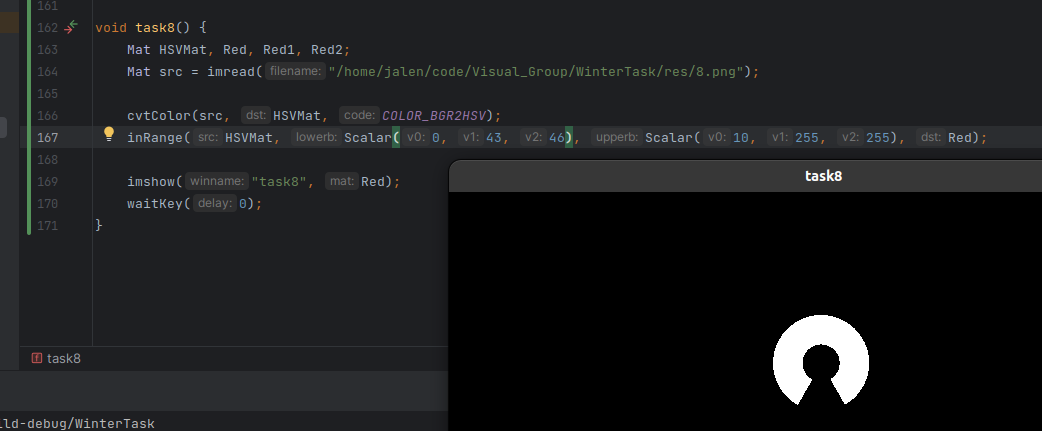Screen dimensions: 1042x431
Task: Click the gutter change arrows icon on line 162
Action: pyautogui.click(x=71, y=27)
